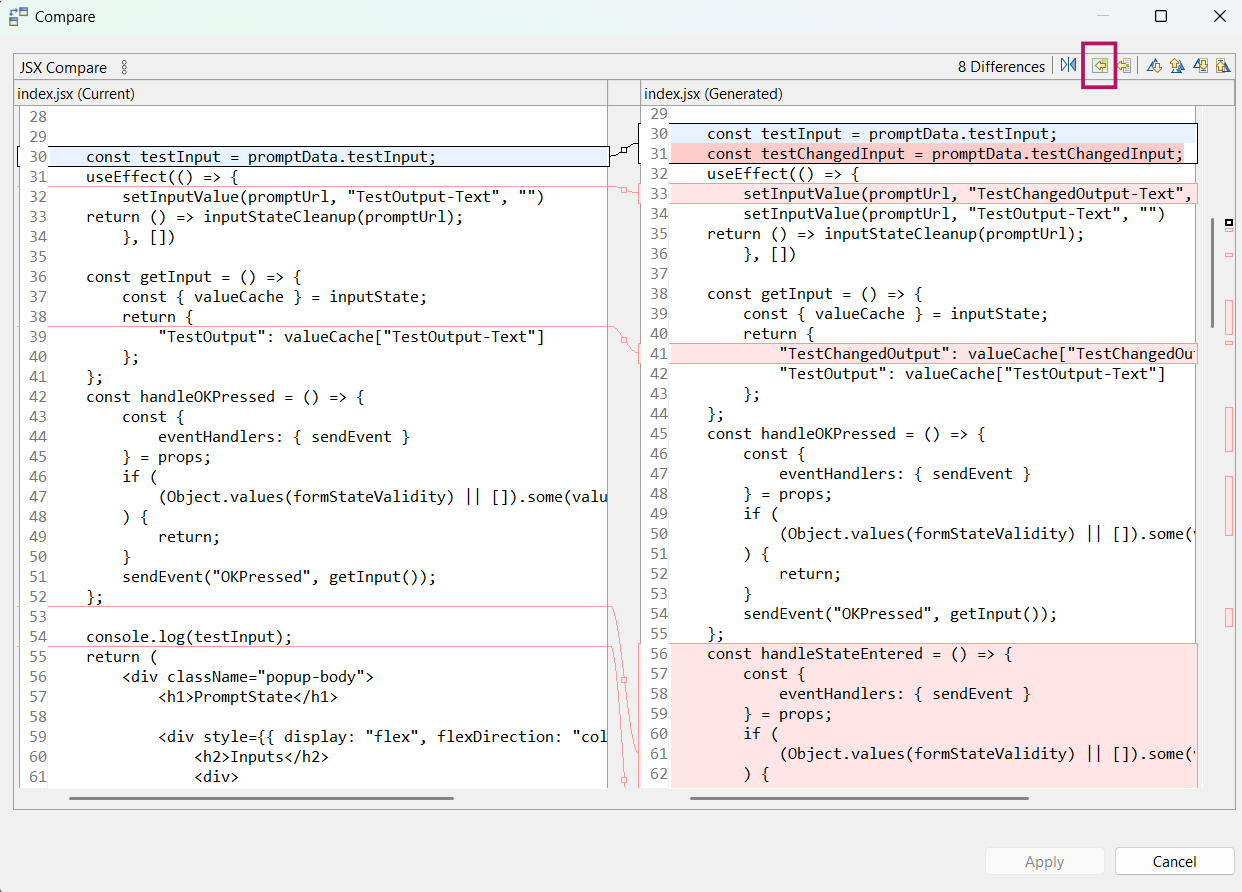Screen dimensions: 1242x892
Task: Click the '<h2>Inputs</h2>' line
Action: (x=261, y=756)
